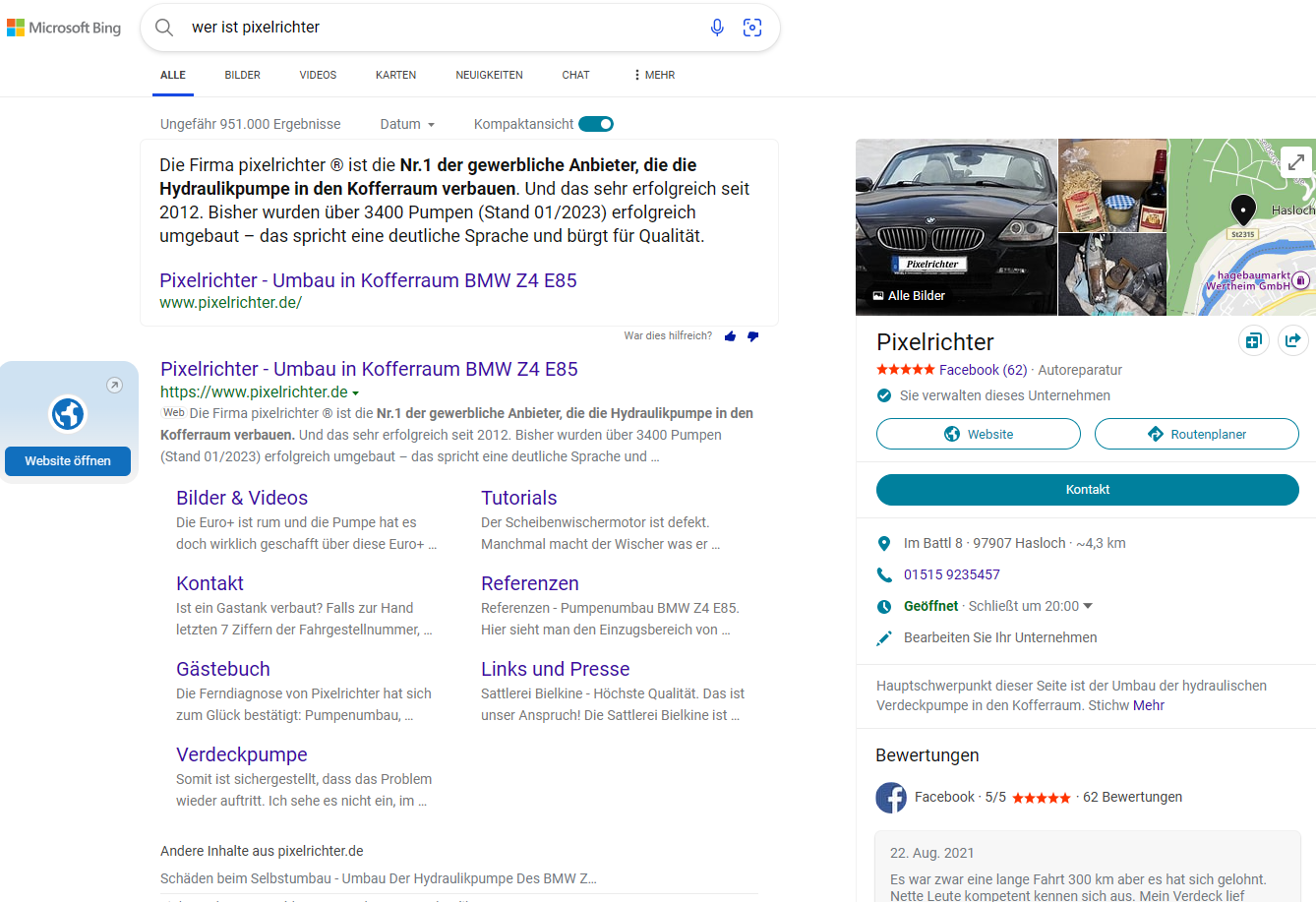Image resolution: width=1316 pixels, height=902 pixels.
Task: Open the Kontakt sitelink
Action: (209, 583)
